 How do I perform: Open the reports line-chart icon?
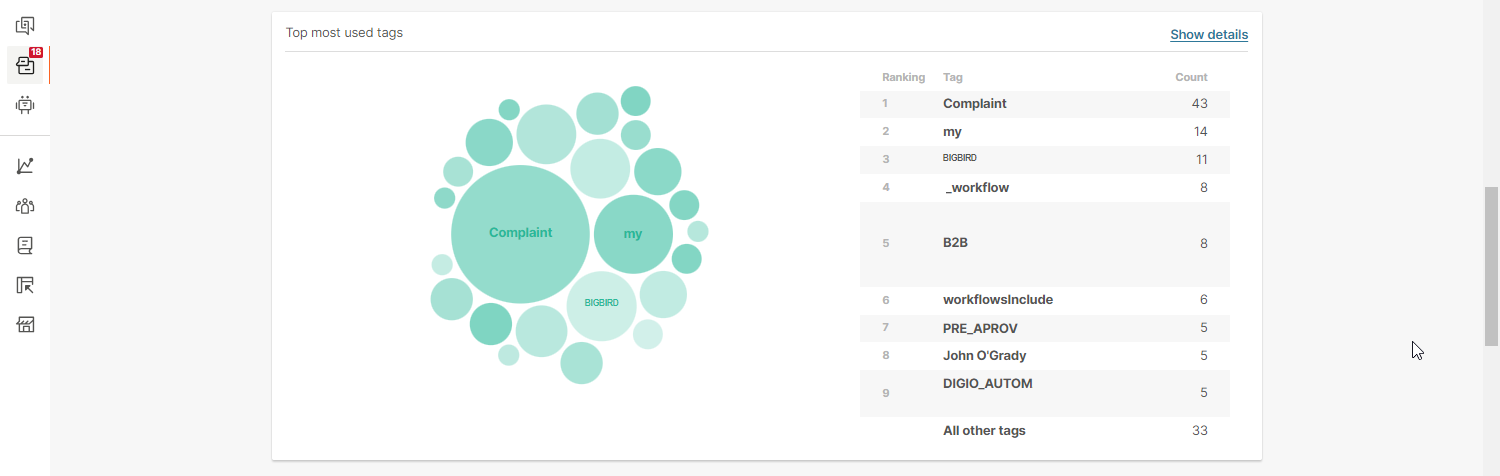point(25,166)
